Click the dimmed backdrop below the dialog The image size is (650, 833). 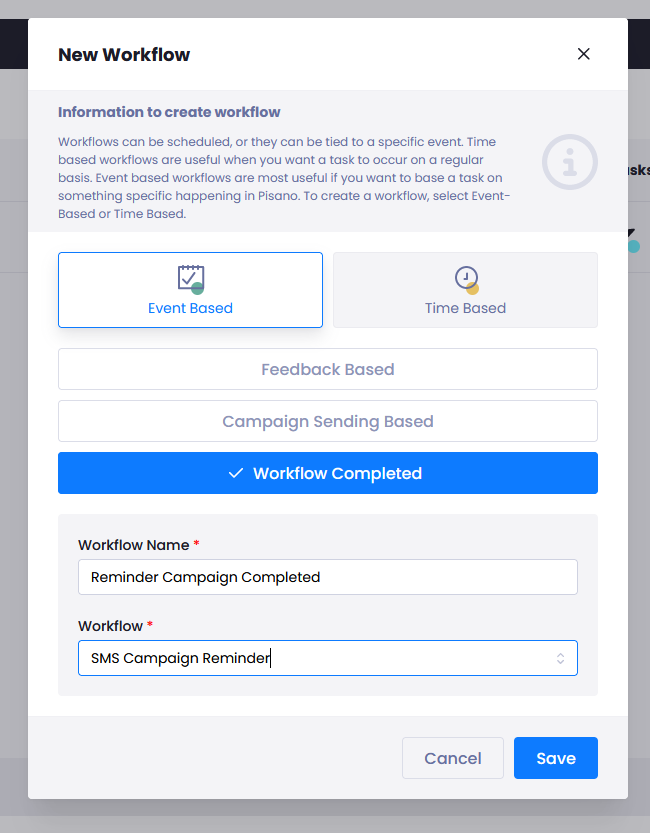click(x=325, y=817)
